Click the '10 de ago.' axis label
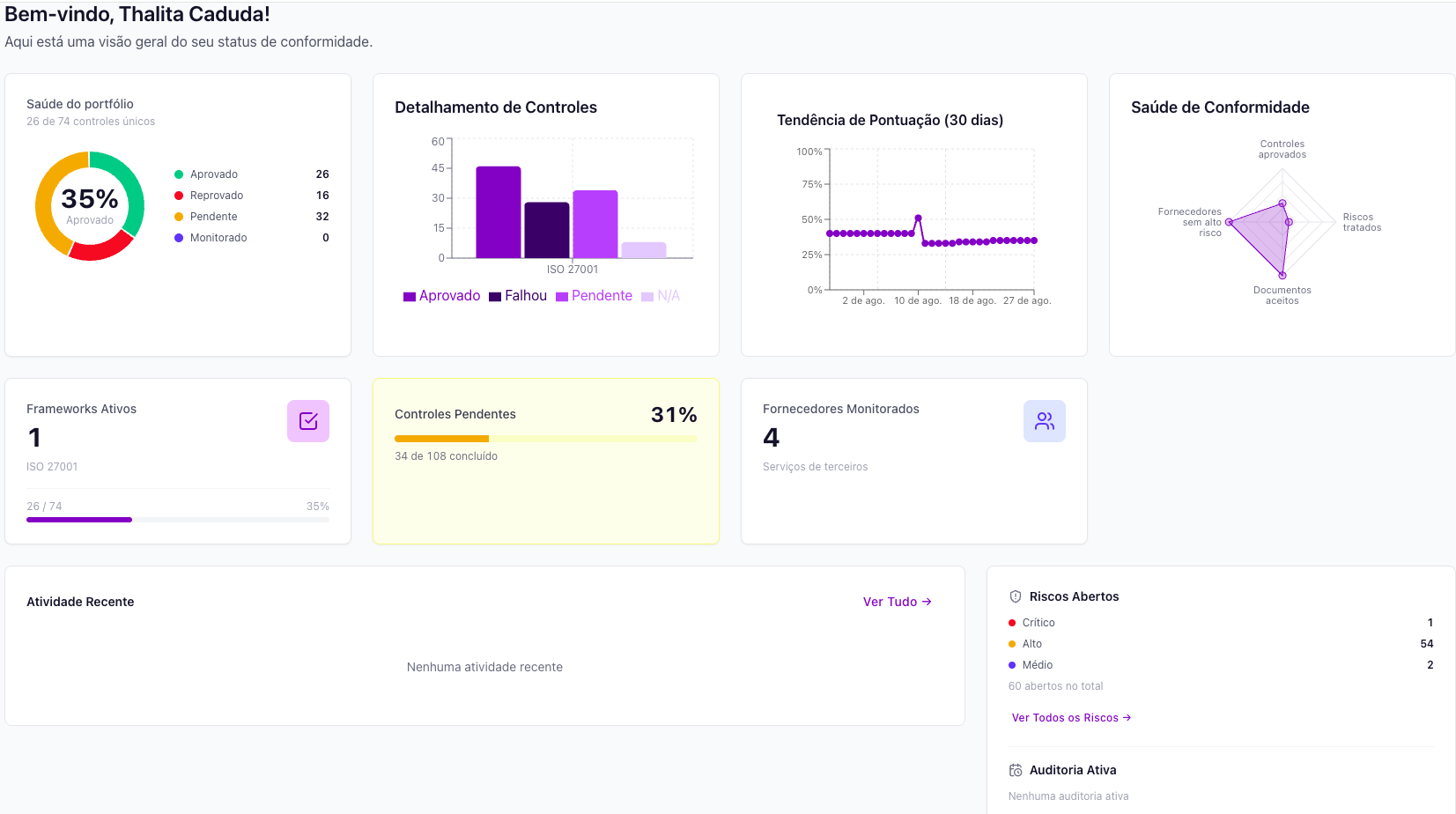Image resolution: width=1456 pixels, height=814 pixels. (x=918, y=300)
